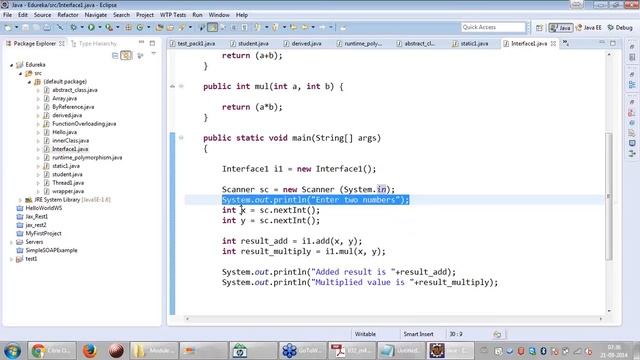Show hidden editor tabs list
Image resolution: width=640 pixels, height=360 pixels.
click(566, 43)
